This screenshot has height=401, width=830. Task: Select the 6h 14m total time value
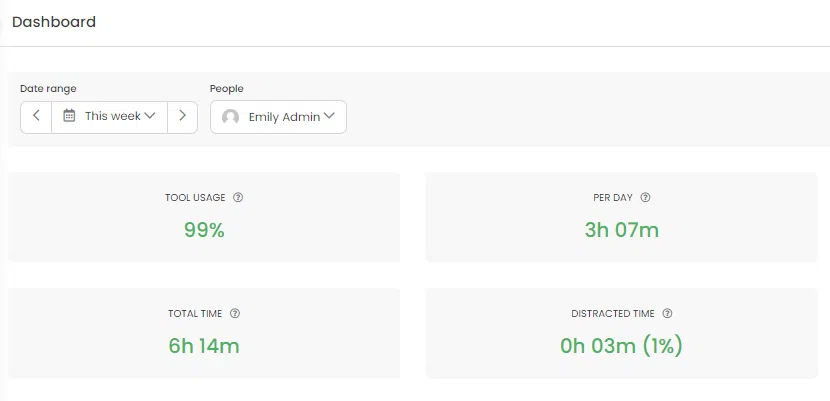coord(204,346)
